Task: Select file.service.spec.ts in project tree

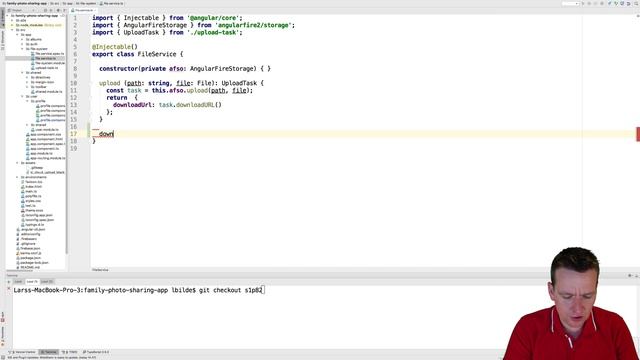Action: pyautogui.click(x=48, y=53)
